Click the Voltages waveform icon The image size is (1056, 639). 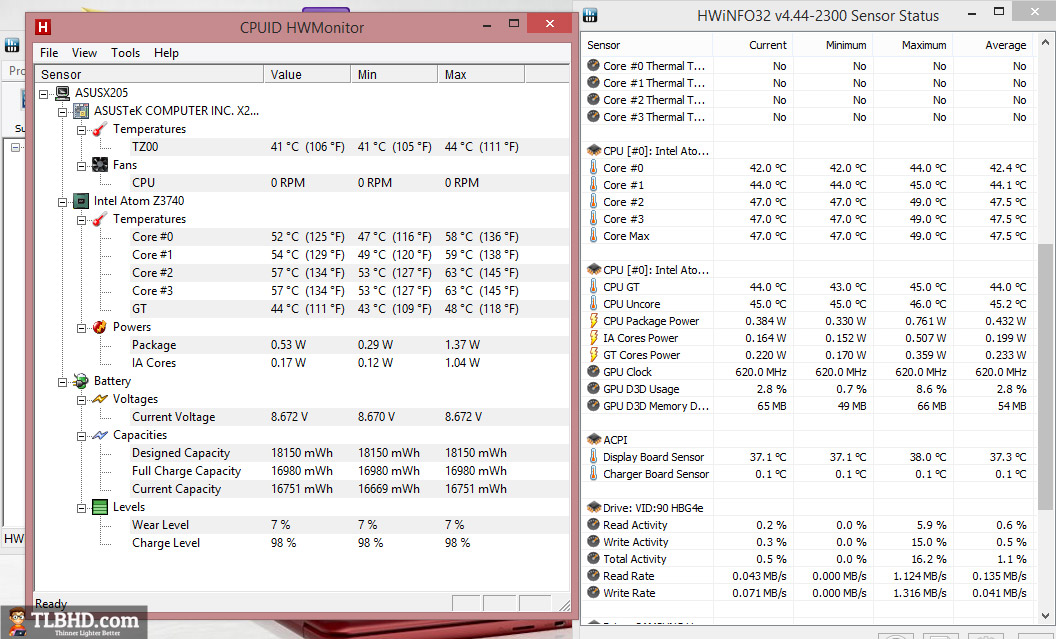click(x=100, y=399)
